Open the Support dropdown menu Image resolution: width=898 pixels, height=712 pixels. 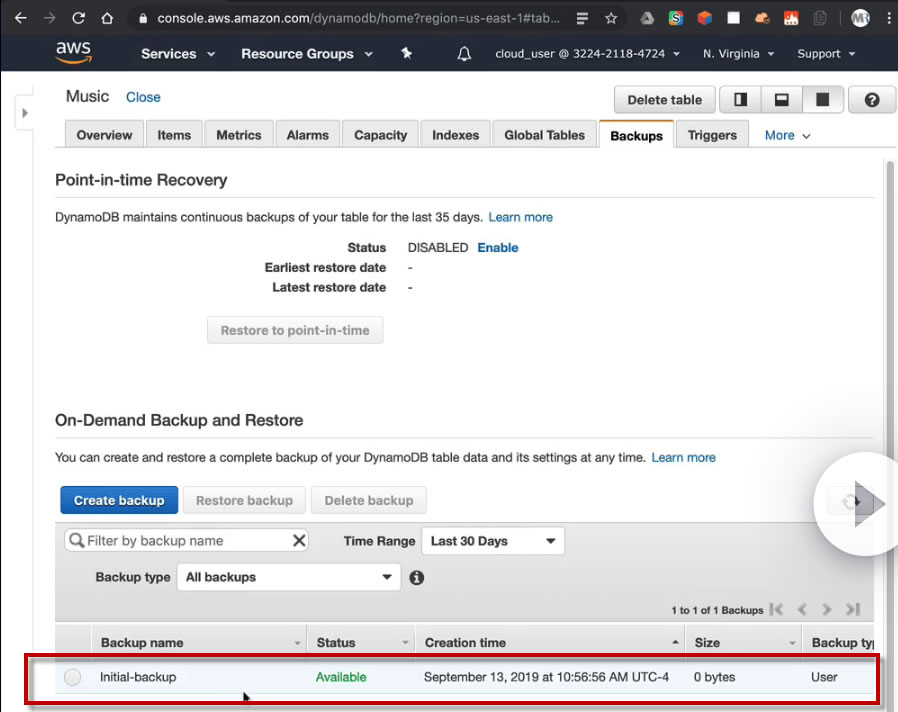coord(826,54)
